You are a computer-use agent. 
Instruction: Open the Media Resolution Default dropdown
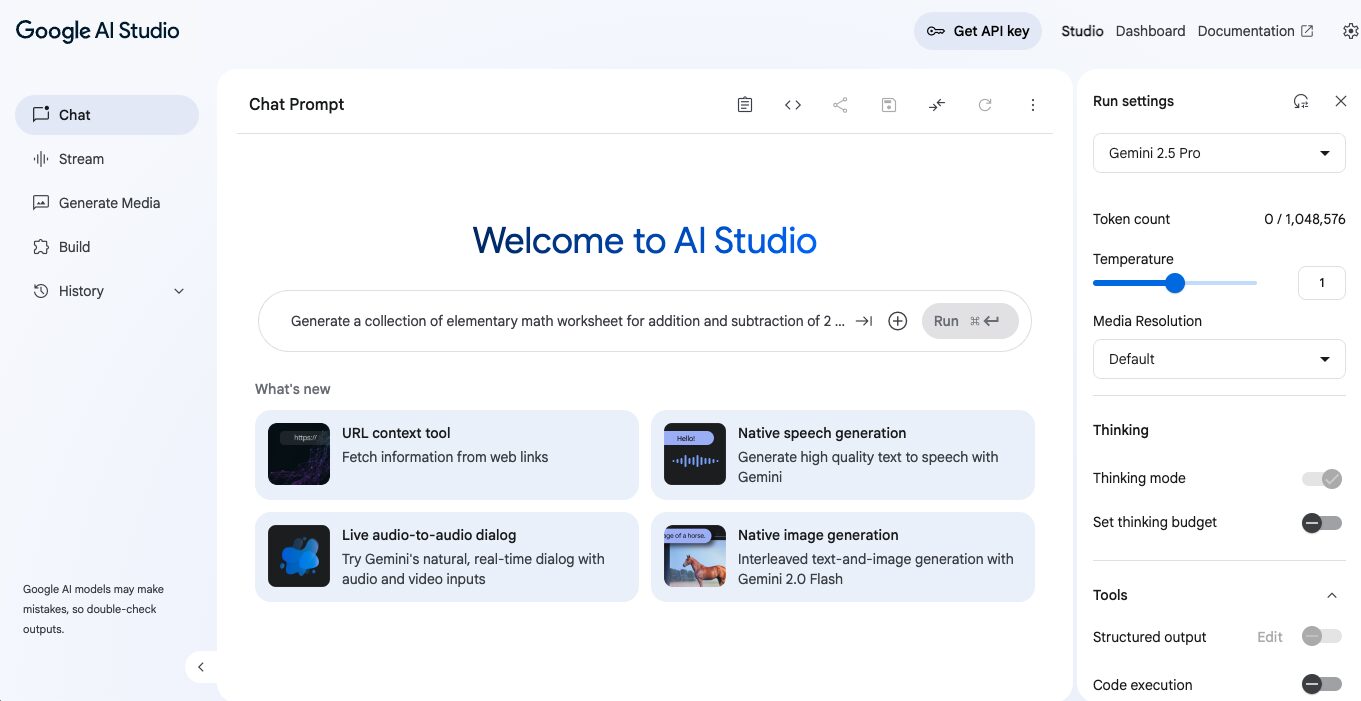coord(1219,359)
